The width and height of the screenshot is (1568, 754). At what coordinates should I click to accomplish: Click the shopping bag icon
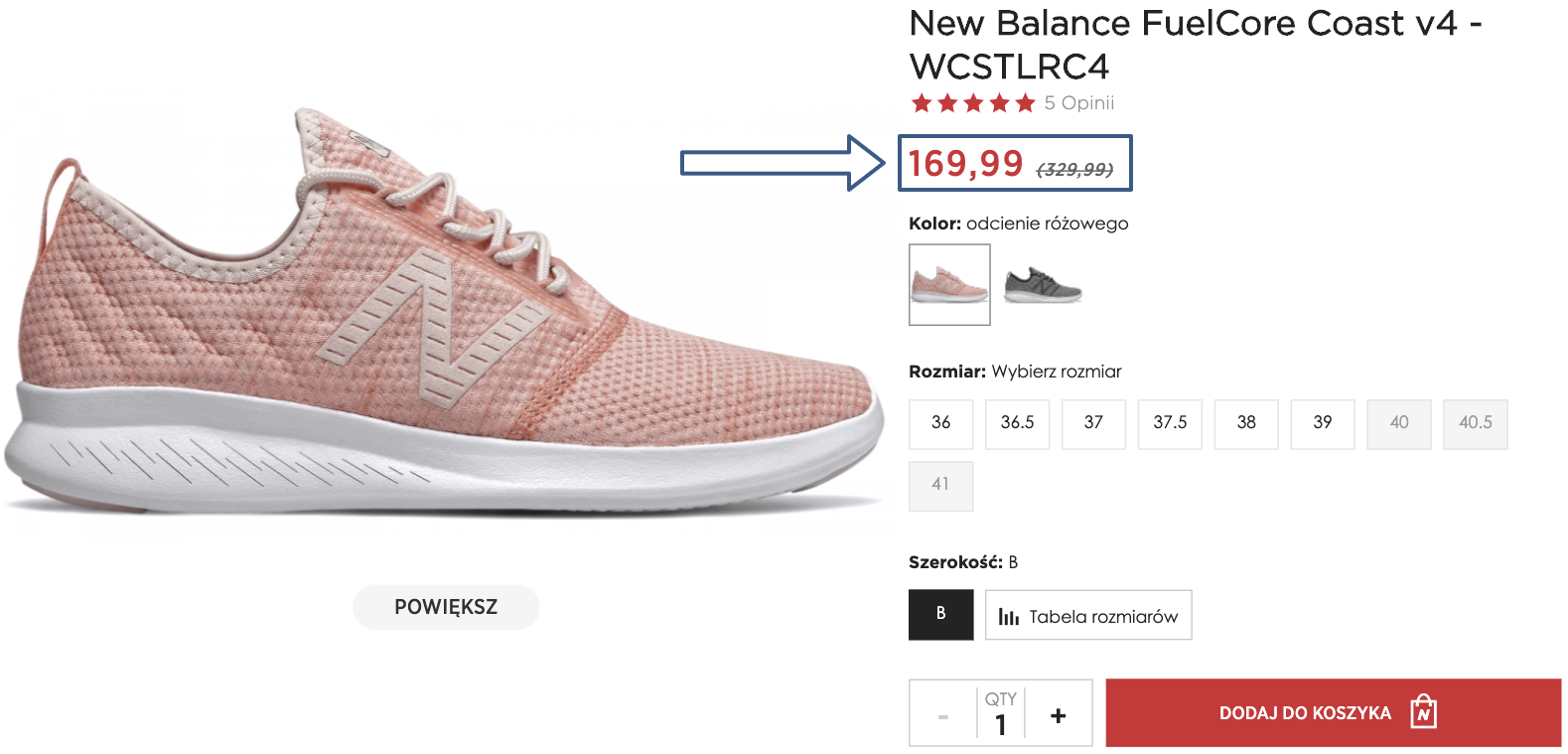pos(1423,711)
